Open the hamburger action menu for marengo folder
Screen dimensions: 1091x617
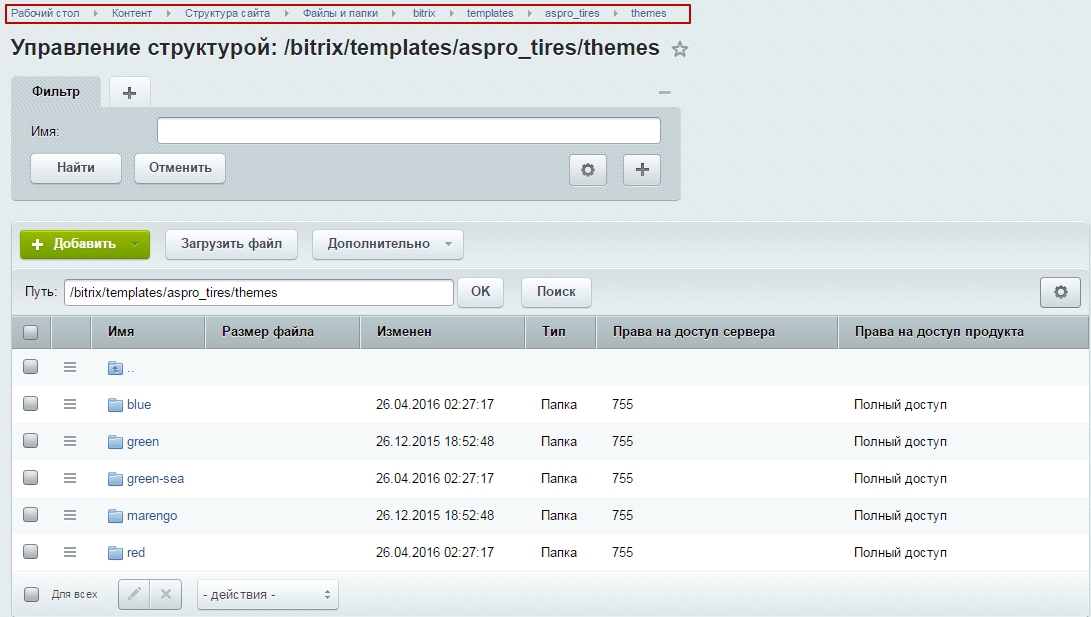tap(70, 515)
